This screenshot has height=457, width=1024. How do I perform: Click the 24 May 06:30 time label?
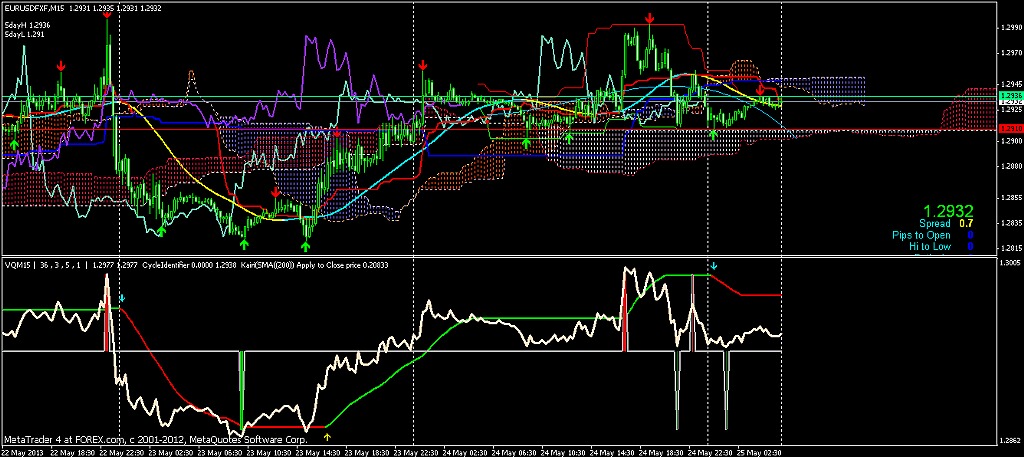coord(512,452)
